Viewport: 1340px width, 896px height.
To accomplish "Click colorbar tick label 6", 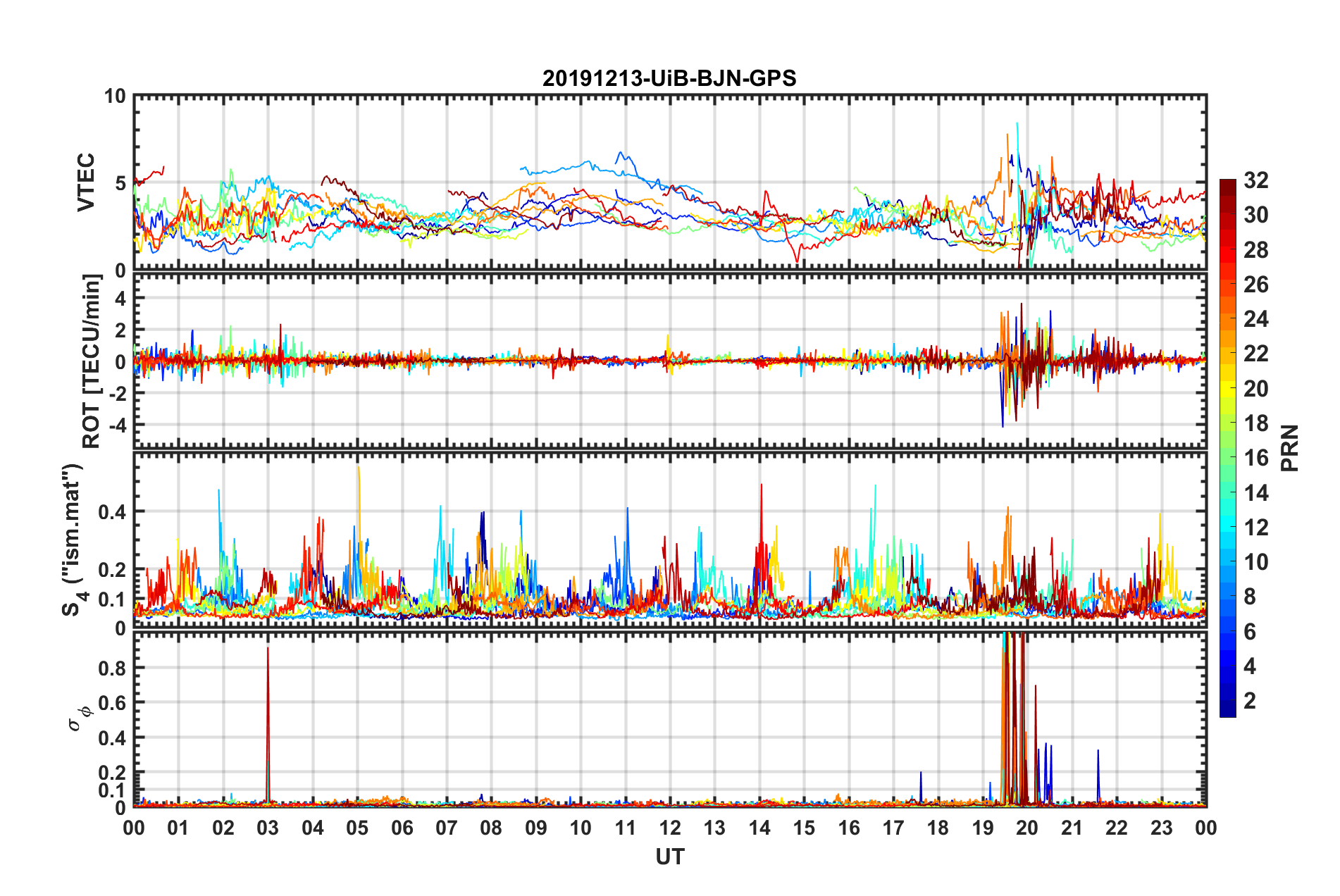I will 1250,632.
